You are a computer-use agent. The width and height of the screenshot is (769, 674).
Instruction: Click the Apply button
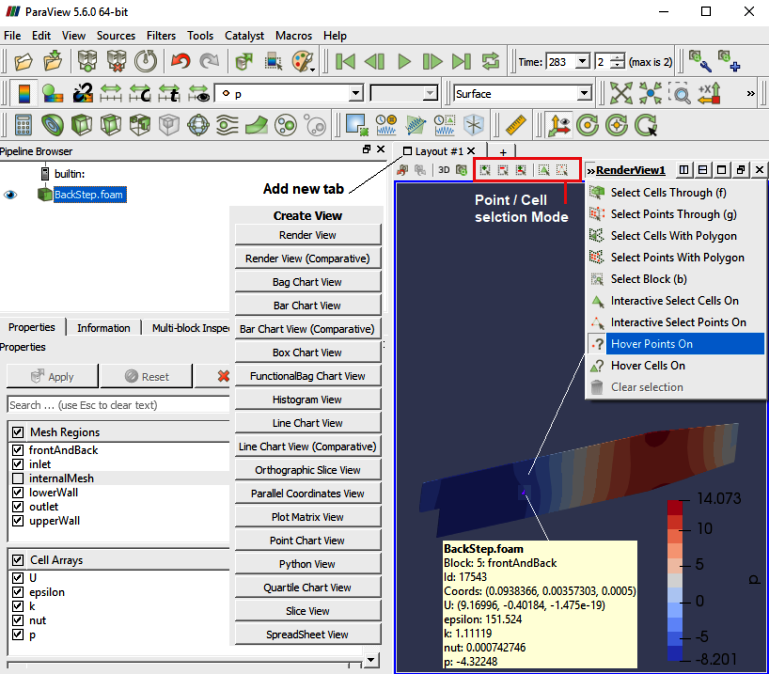[x=52, y=377]
